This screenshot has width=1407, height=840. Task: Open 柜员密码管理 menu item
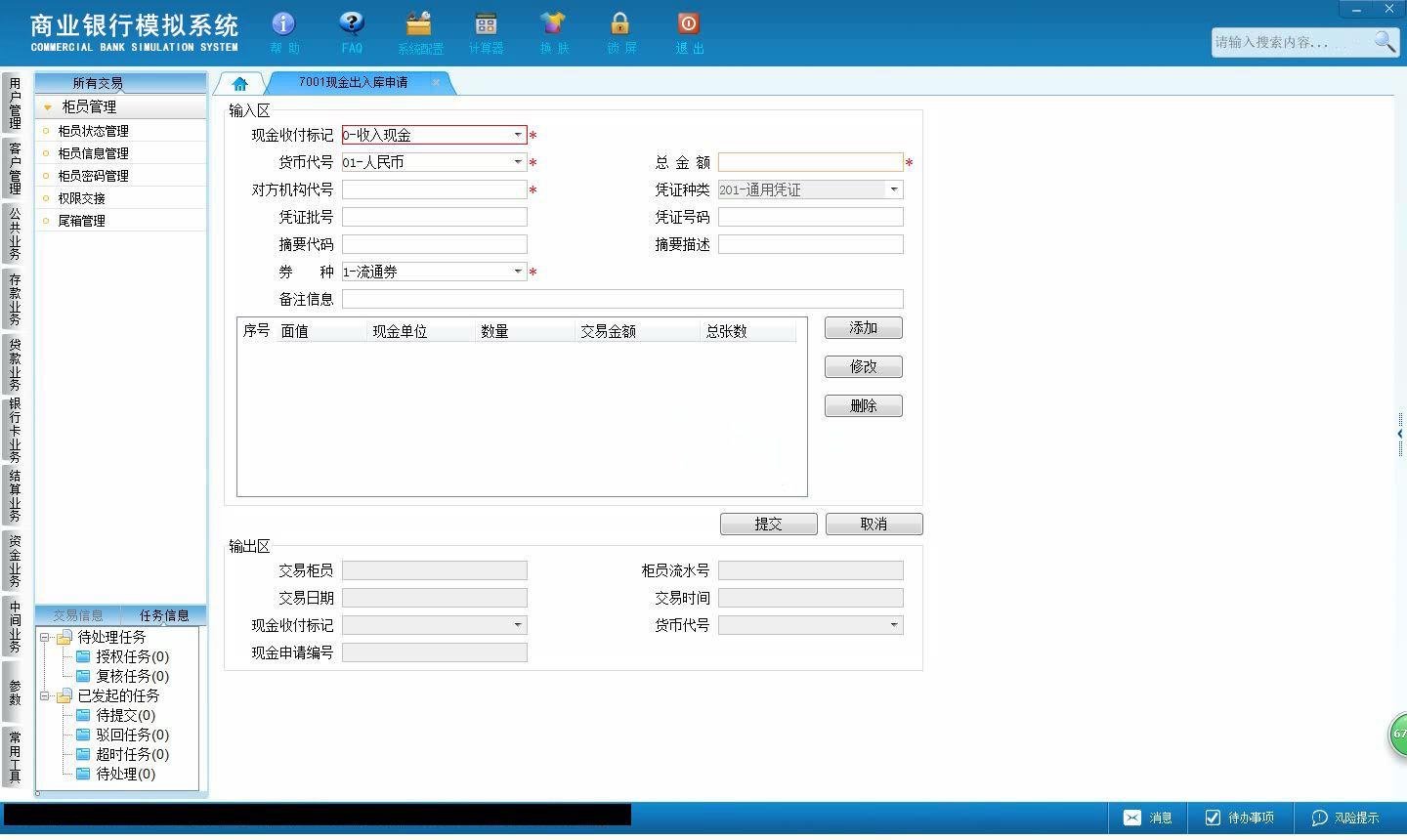coord(121,176)
